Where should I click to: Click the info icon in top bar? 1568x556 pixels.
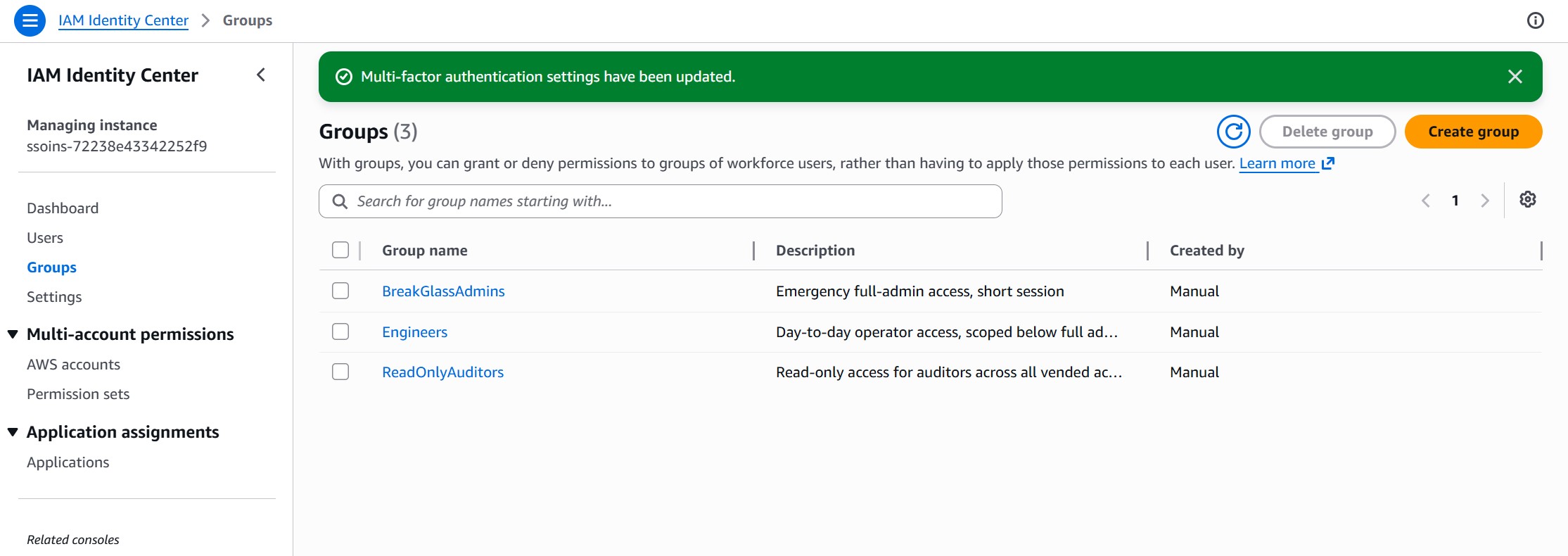click(x=1536, y=20)
